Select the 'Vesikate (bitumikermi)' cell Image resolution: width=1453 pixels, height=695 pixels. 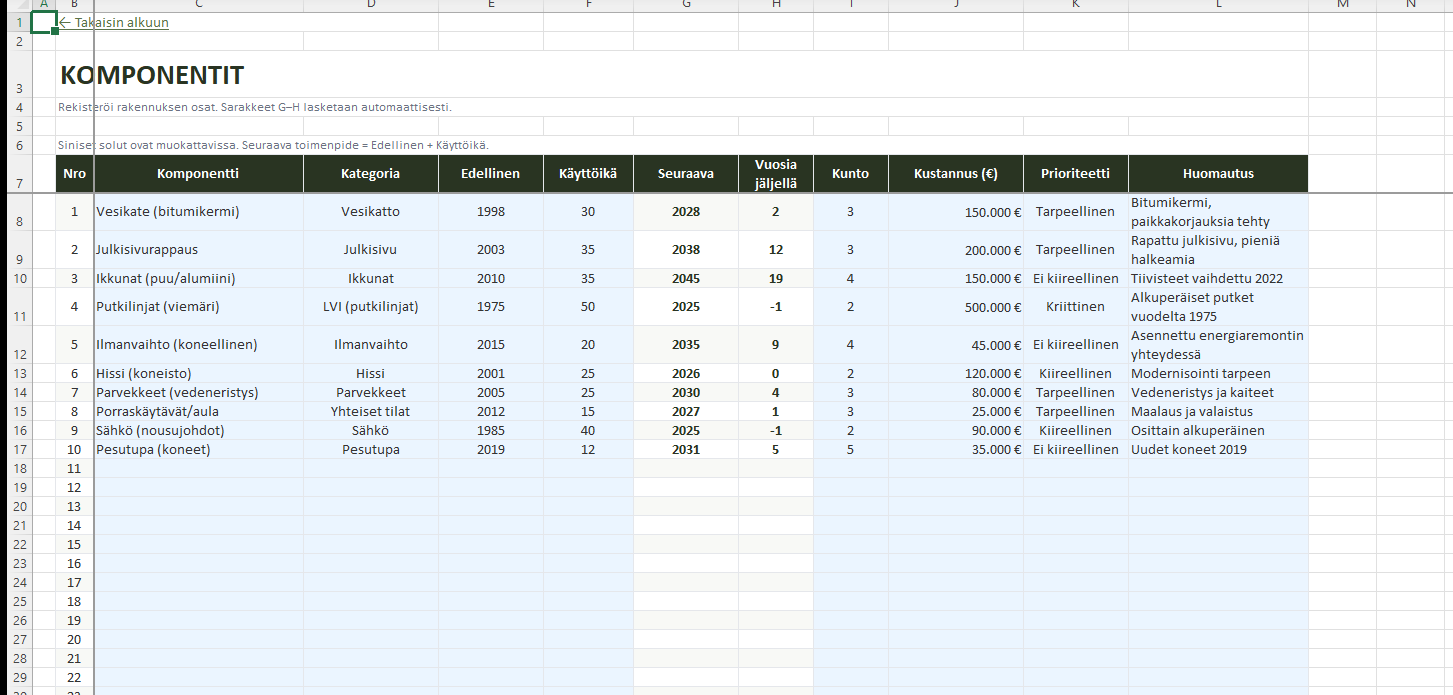[x=168, y=212]
